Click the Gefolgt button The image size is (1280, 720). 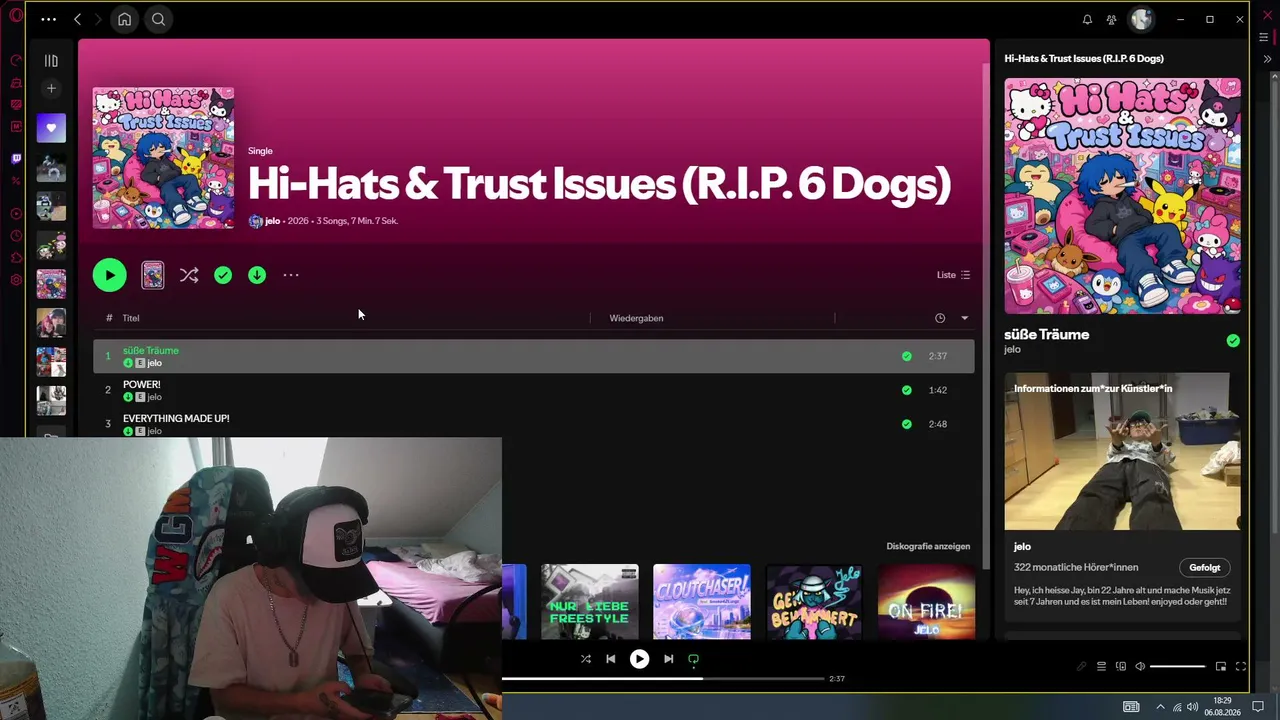coord(1205,568)
